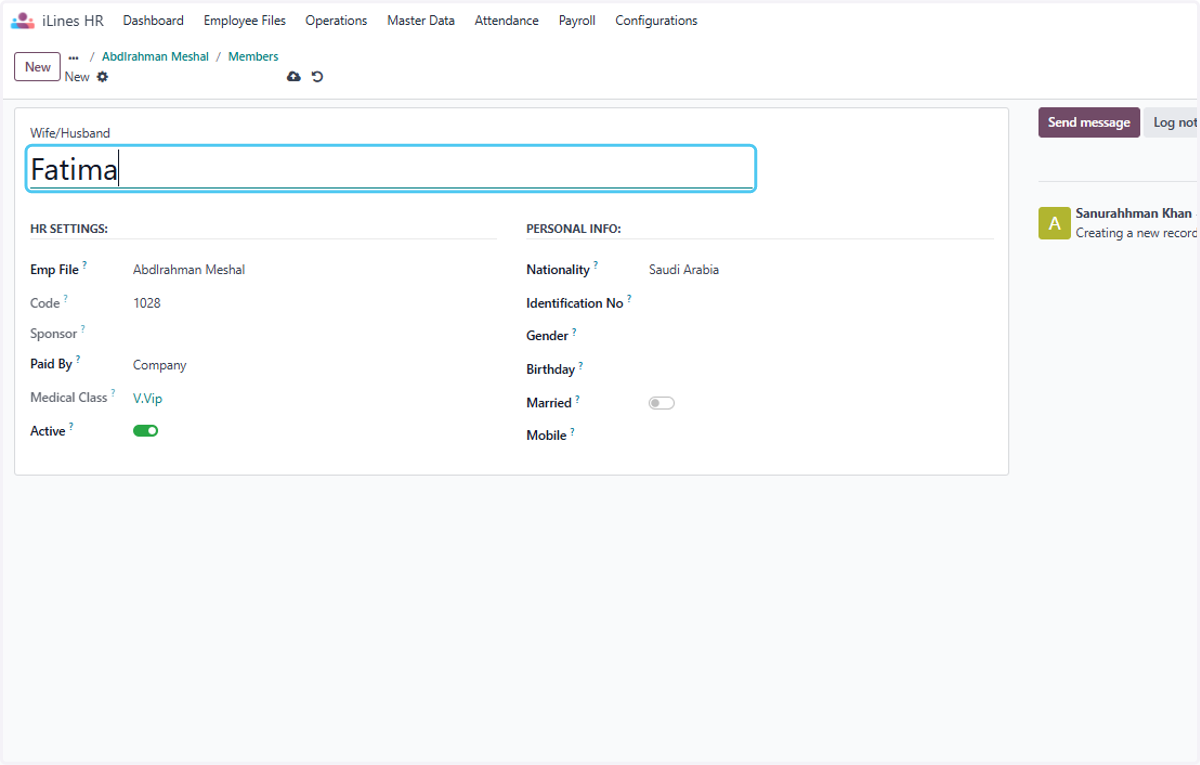The width and height of the screenshot is (1200, 765).
Task: Open the Gender selection field
Action: point(820,336)
